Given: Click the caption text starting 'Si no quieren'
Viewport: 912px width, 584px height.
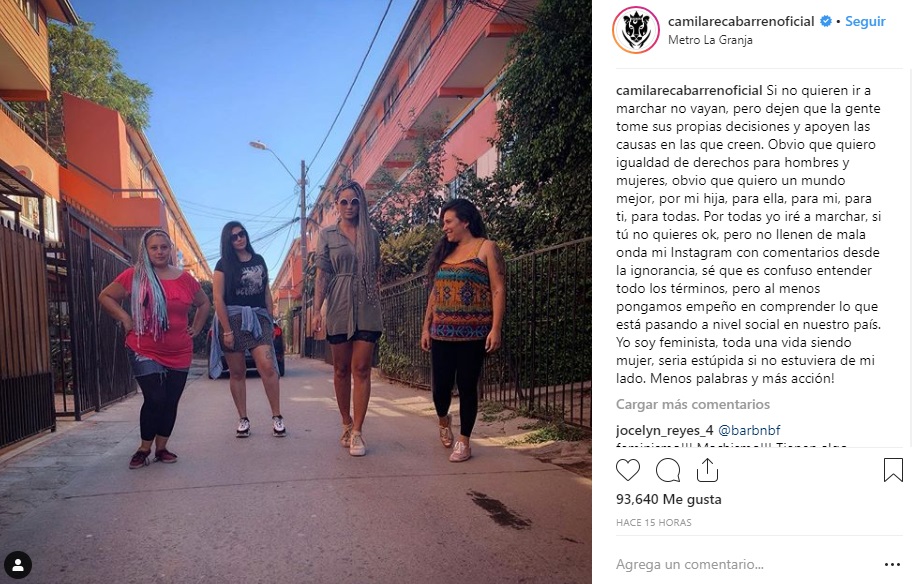Looking at the screenshot, I should point(749,234).
